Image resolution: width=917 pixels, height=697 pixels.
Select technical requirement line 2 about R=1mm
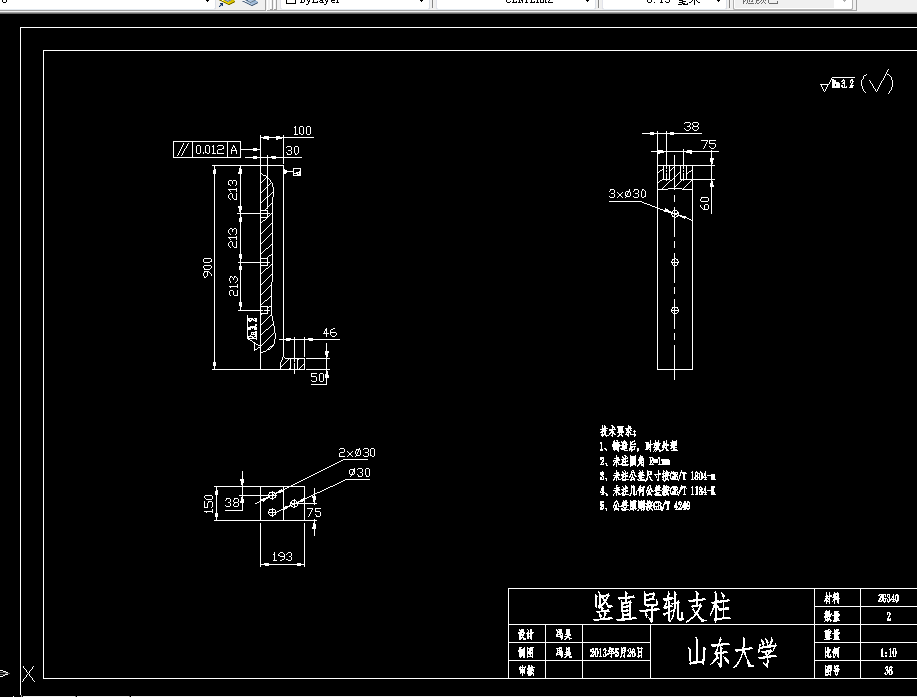pos(635,461)
